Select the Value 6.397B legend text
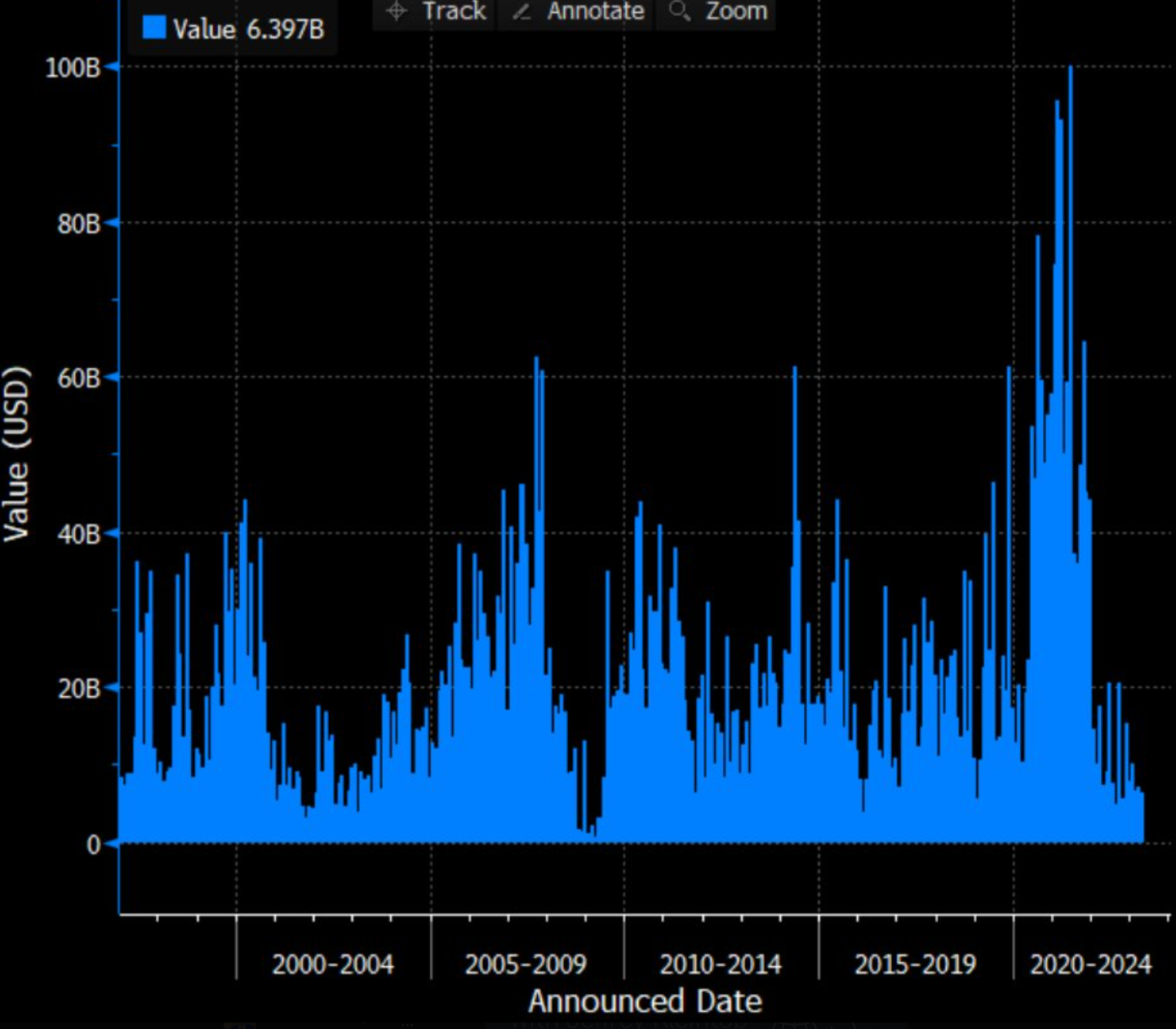The image size is (1176, 1029). [x=248, y=29]
